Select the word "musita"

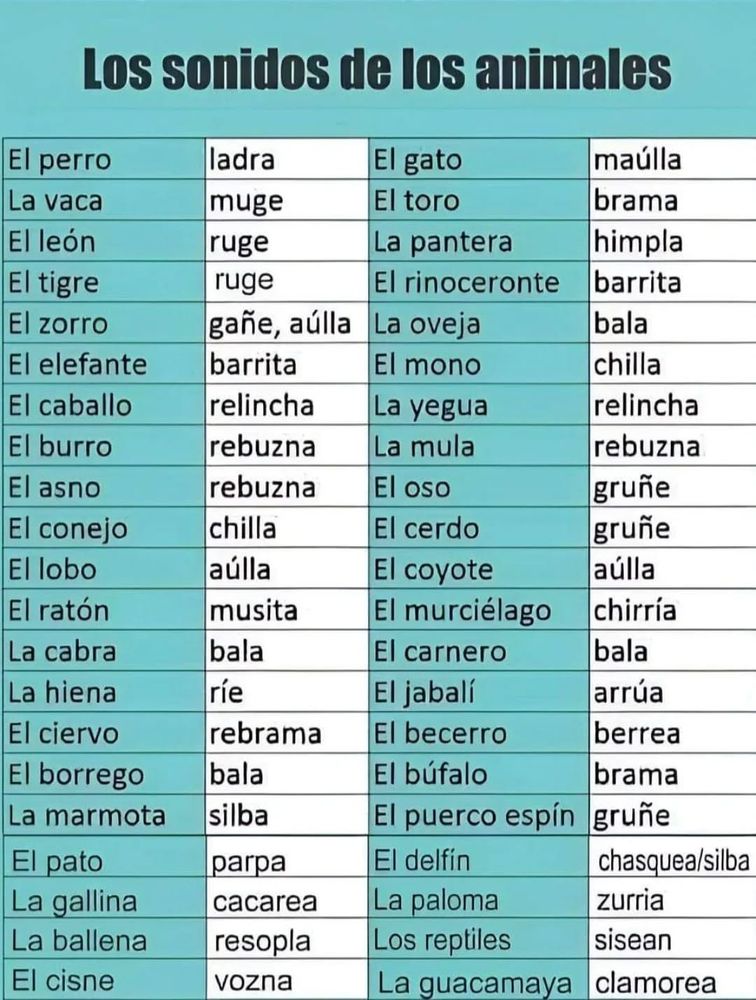[x=253, y=610]
